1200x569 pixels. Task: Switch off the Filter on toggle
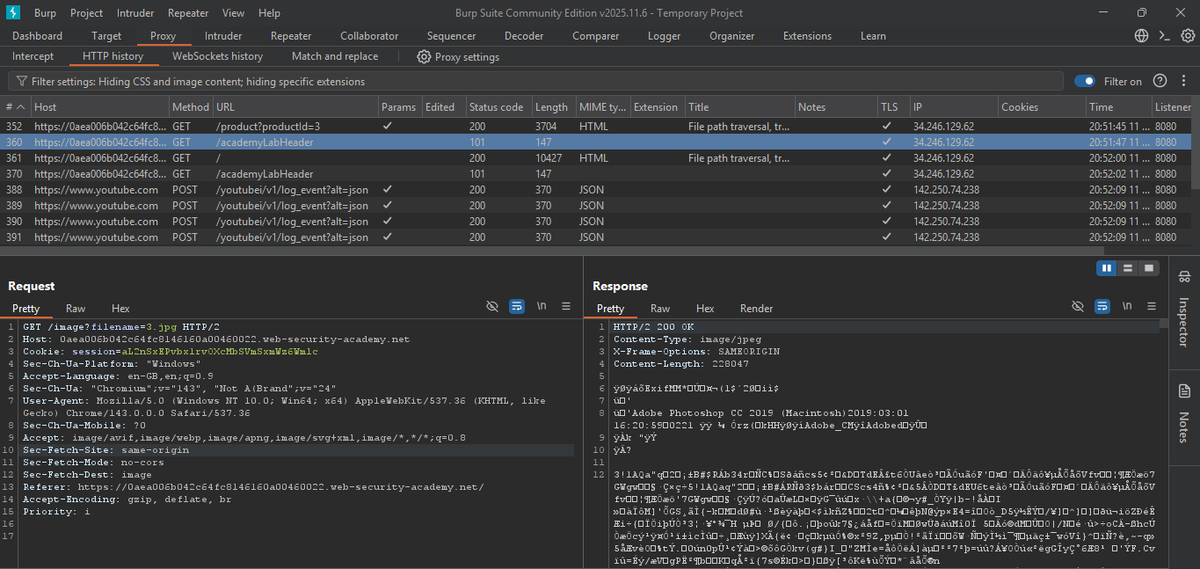1084,81
